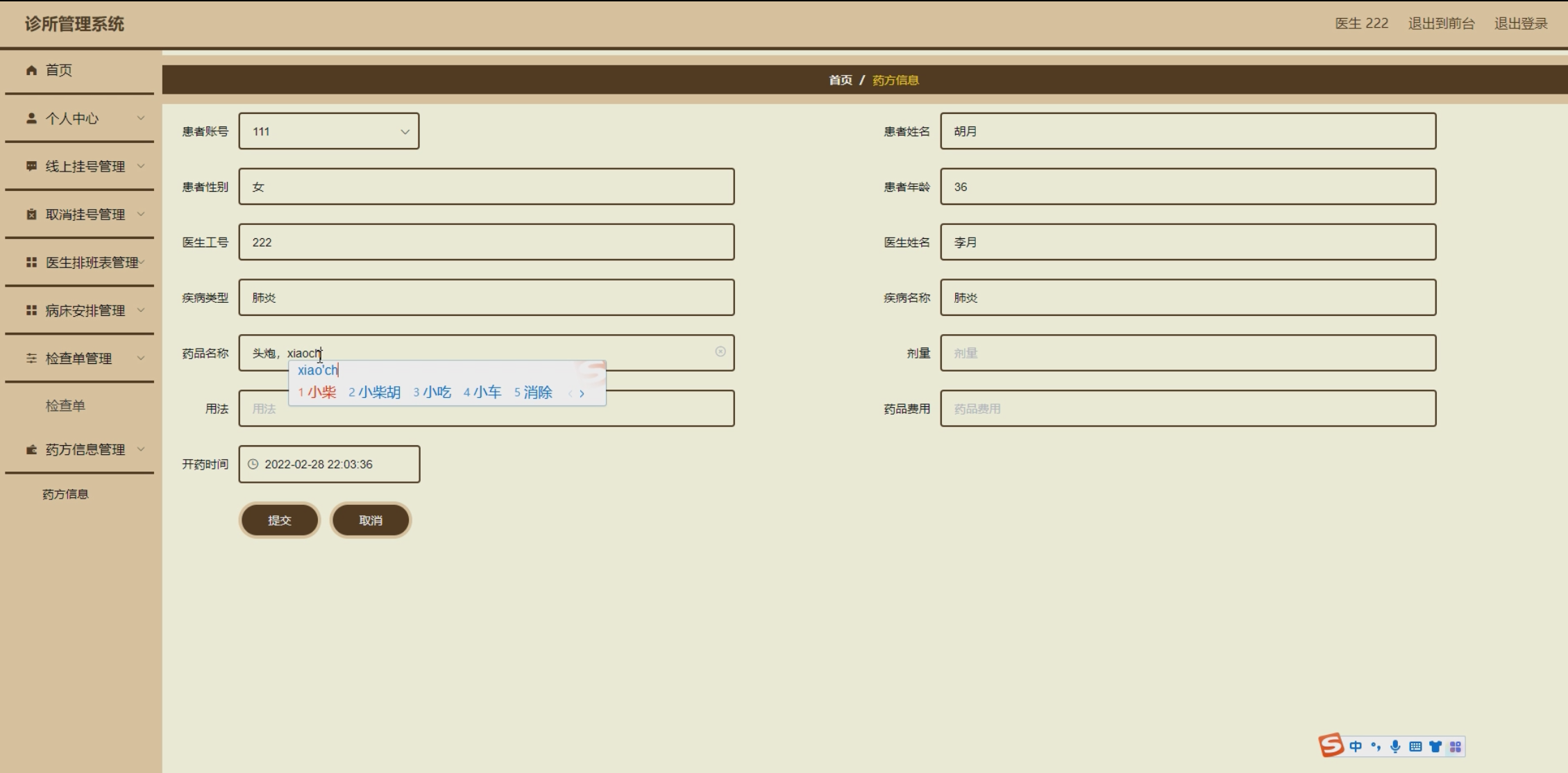This screenshot has height=773, width=1568.
Task: Click the person icon for 个人中心
Action: 31,118
